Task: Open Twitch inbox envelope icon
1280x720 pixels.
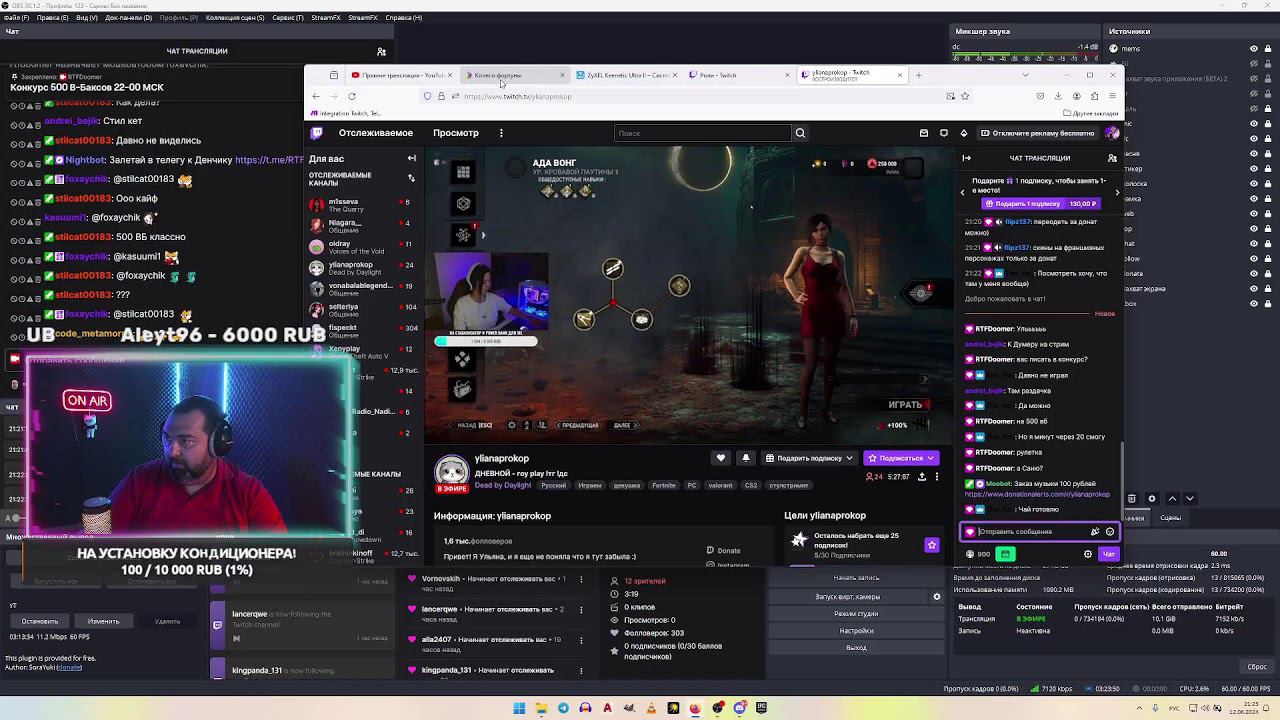Action: 926,133
